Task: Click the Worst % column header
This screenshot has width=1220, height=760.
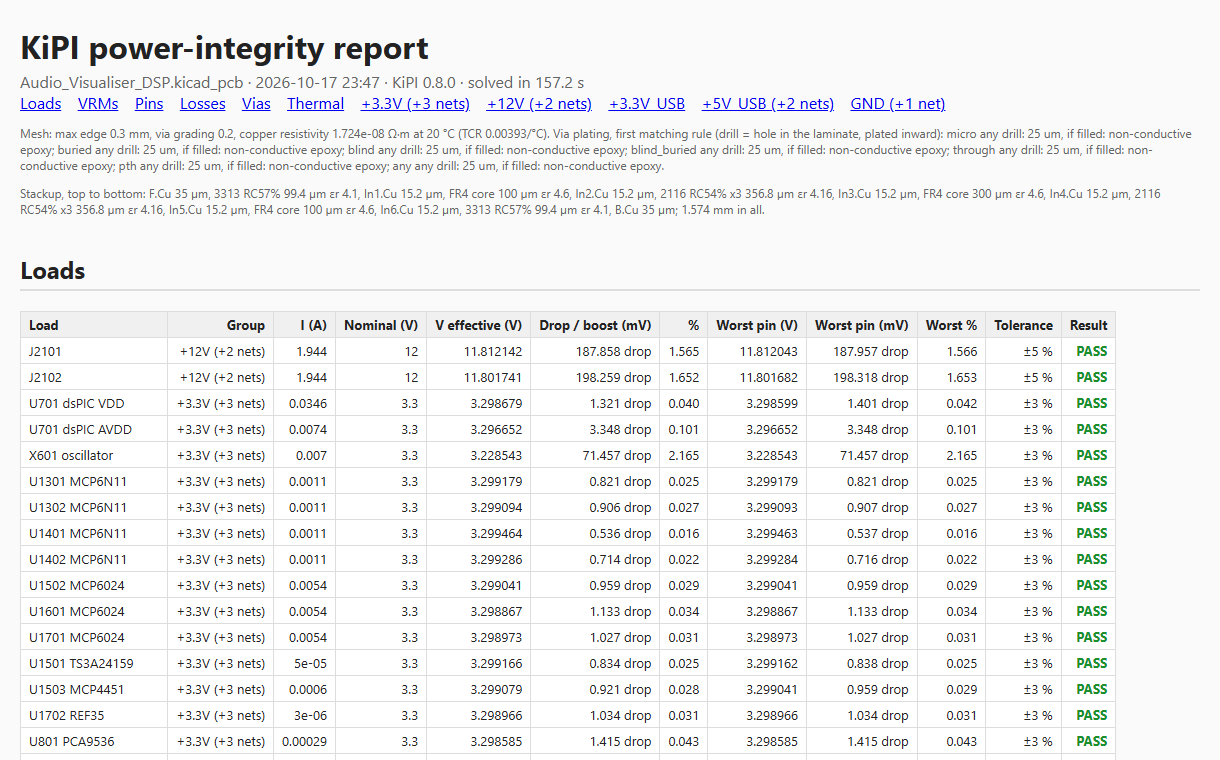Action: click(951, 325)
